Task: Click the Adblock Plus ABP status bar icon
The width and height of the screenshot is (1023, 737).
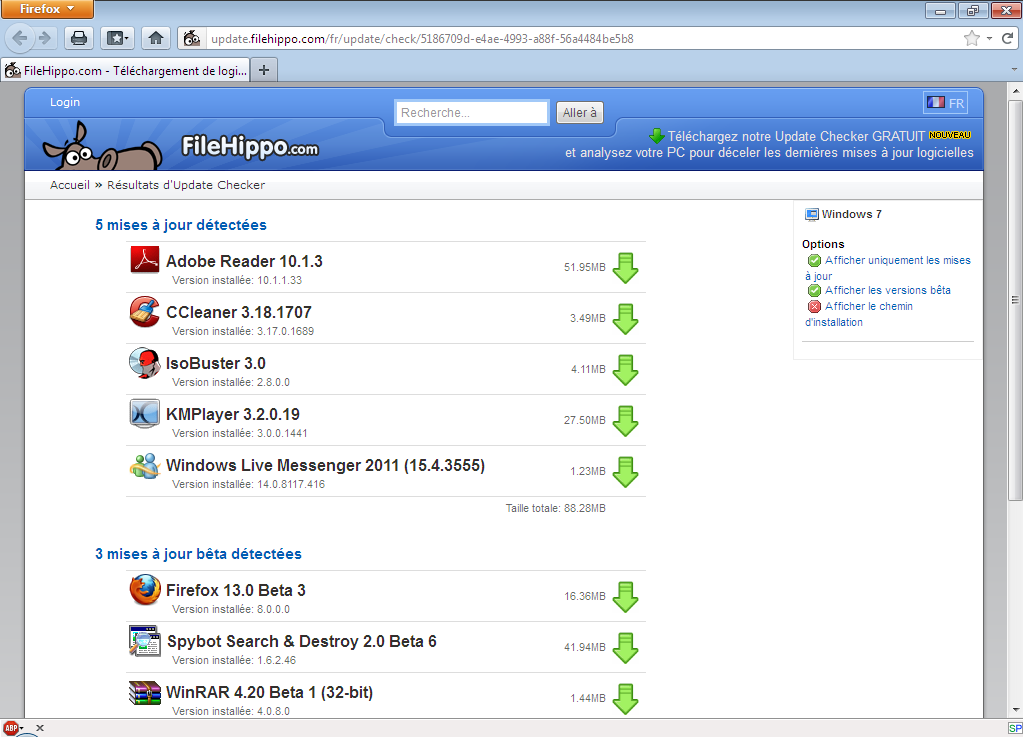Action: [x=11, y=728]
